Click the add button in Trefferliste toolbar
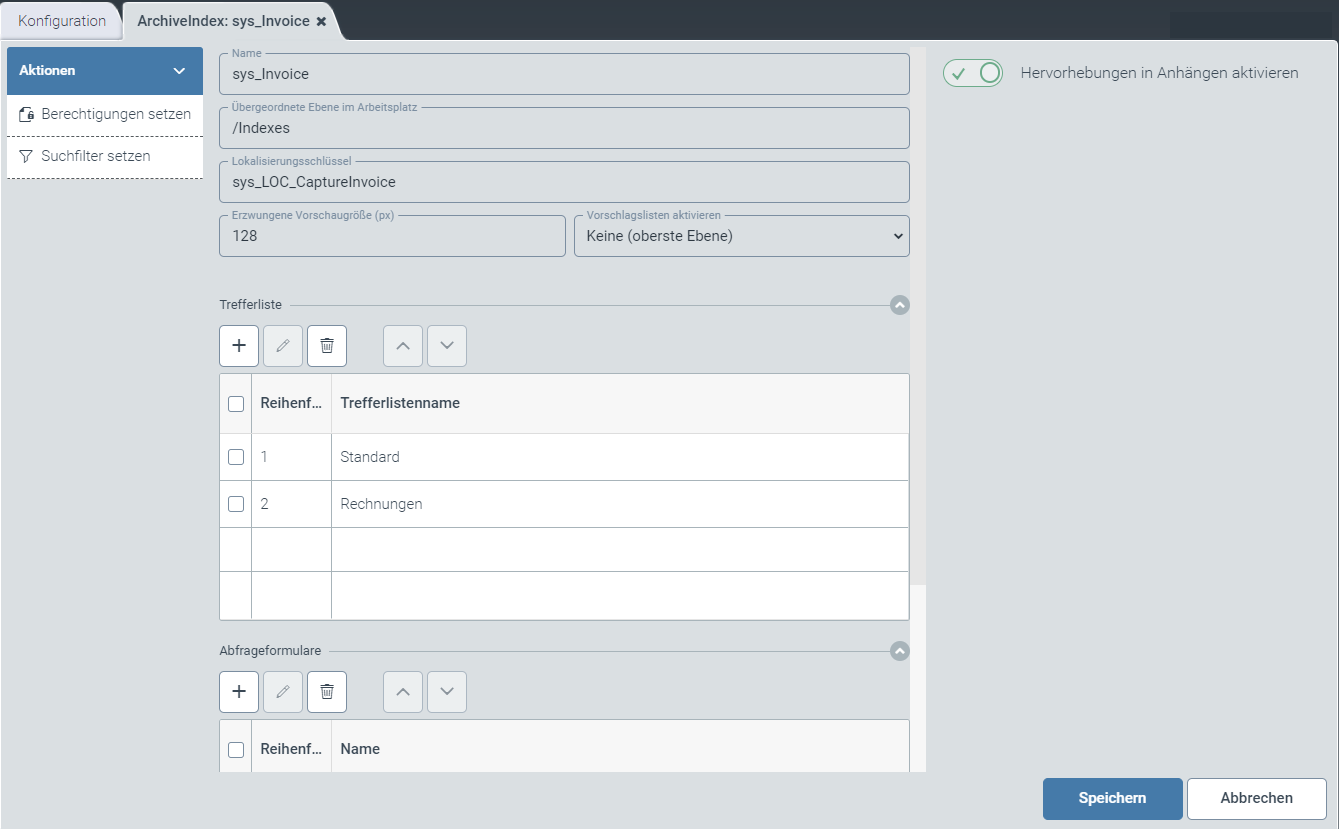The height and width of the screenshot is (829, 1339). pos(239,346)
